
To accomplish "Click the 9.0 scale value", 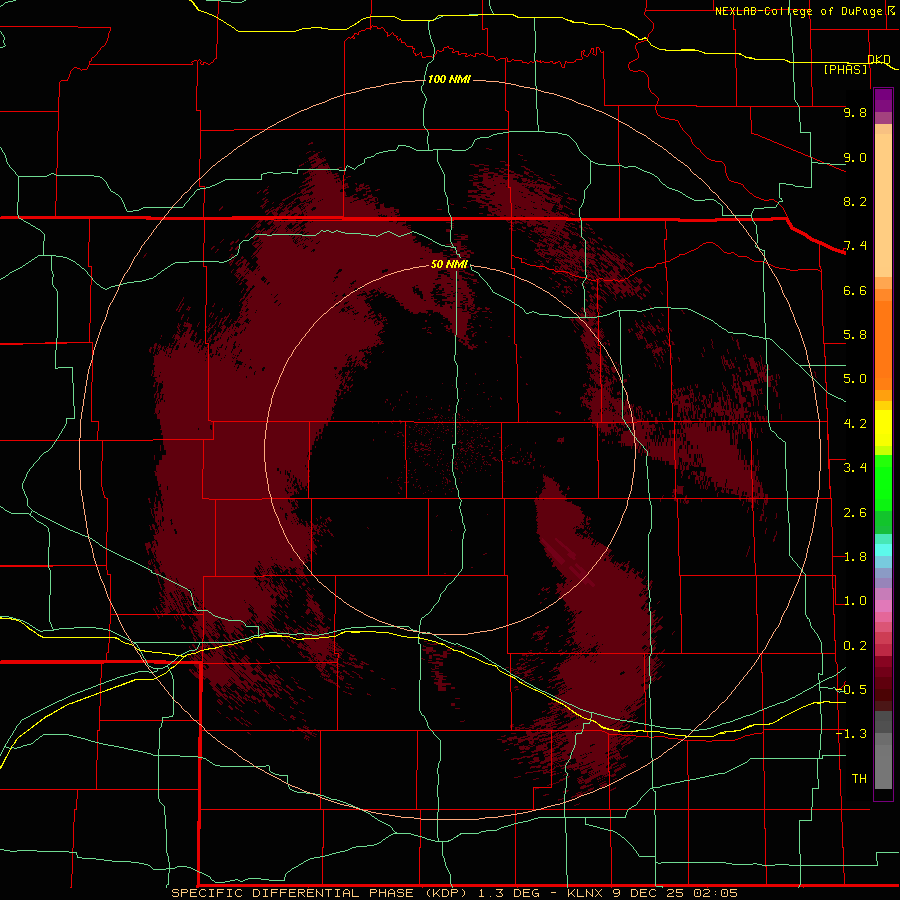I will pos(855,157).
